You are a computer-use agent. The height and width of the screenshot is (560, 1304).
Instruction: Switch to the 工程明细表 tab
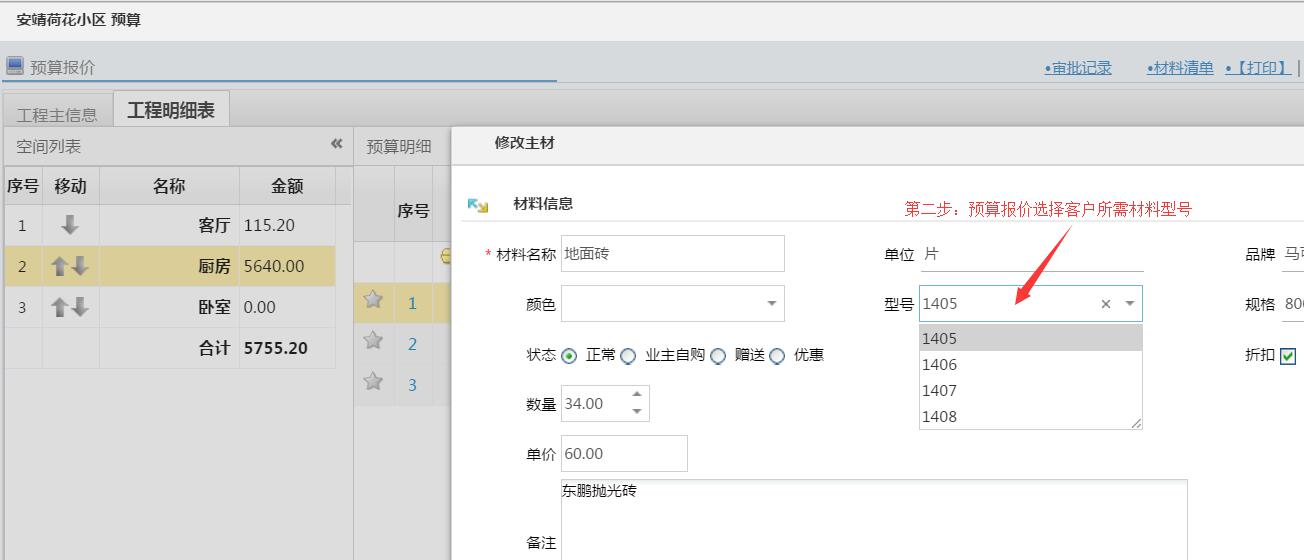171,110
